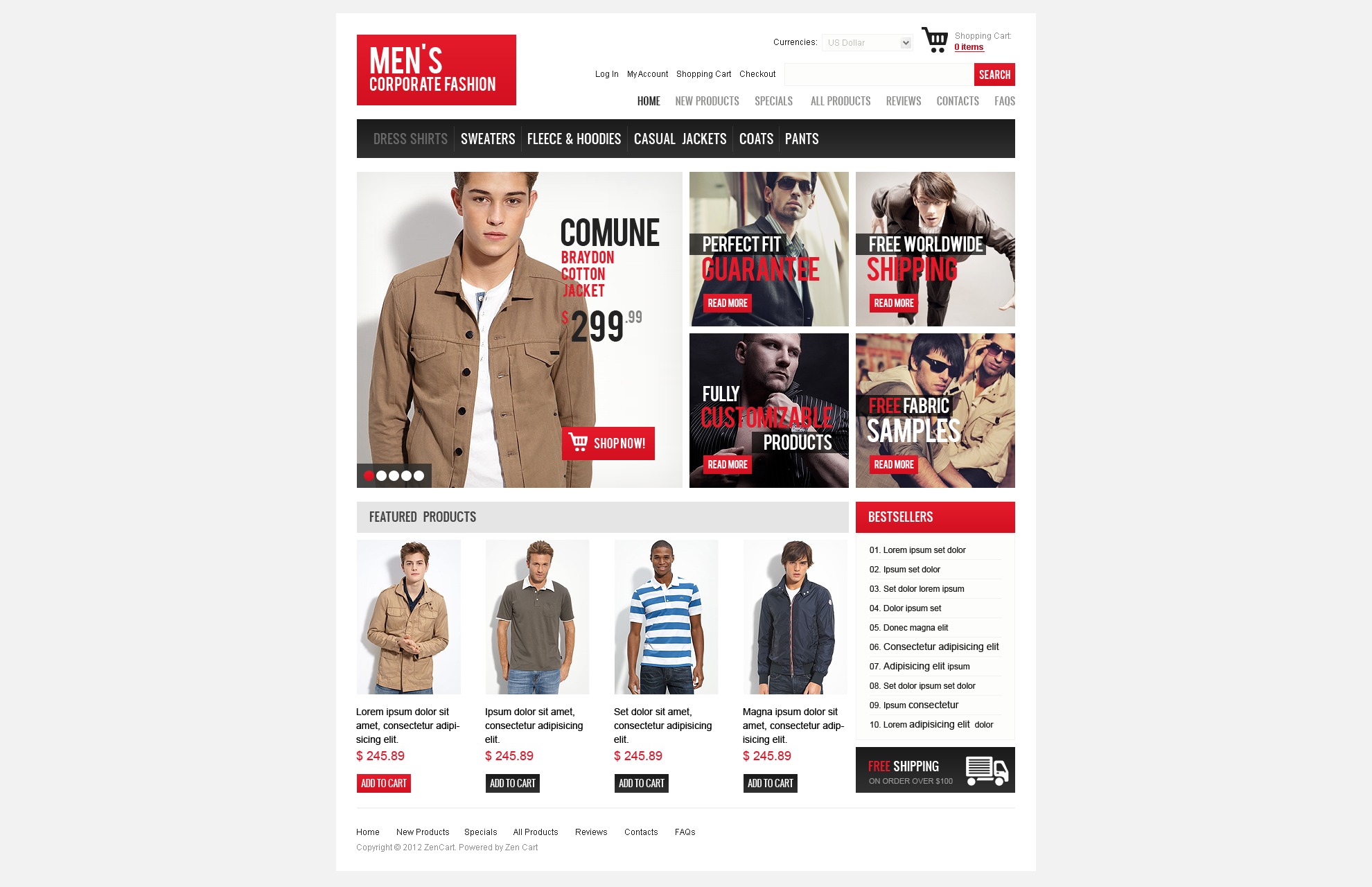
Task: Click the shopping cart icon
Action: [934, 41]
